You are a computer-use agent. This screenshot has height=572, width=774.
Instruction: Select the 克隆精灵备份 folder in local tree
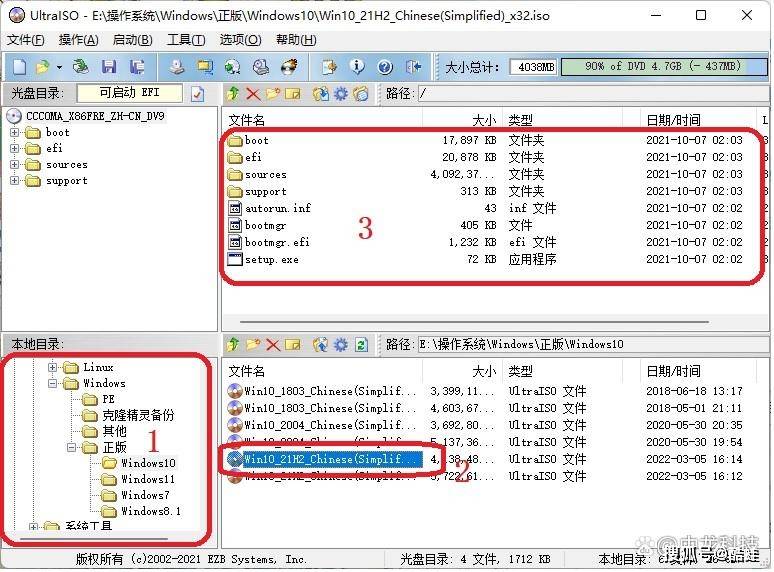click(x=138, y=415)
